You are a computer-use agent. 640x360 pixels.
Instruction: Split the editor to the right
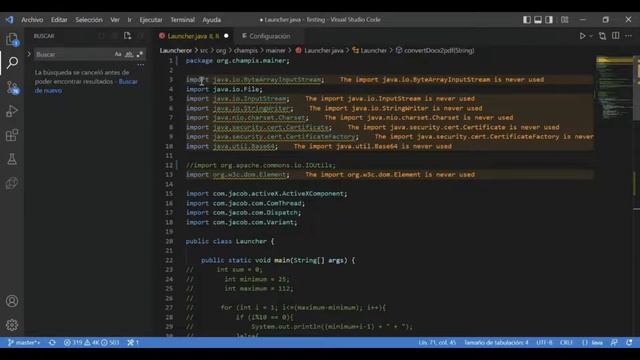(616, 36)
